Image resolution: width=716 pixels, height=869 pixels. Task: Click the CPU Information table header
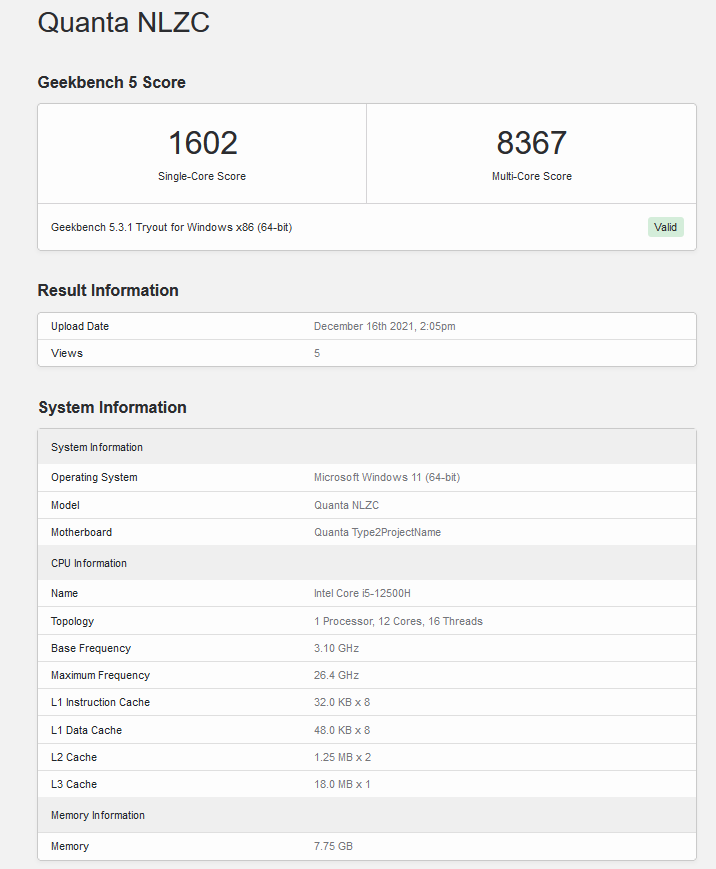click(x=367, y=563)
